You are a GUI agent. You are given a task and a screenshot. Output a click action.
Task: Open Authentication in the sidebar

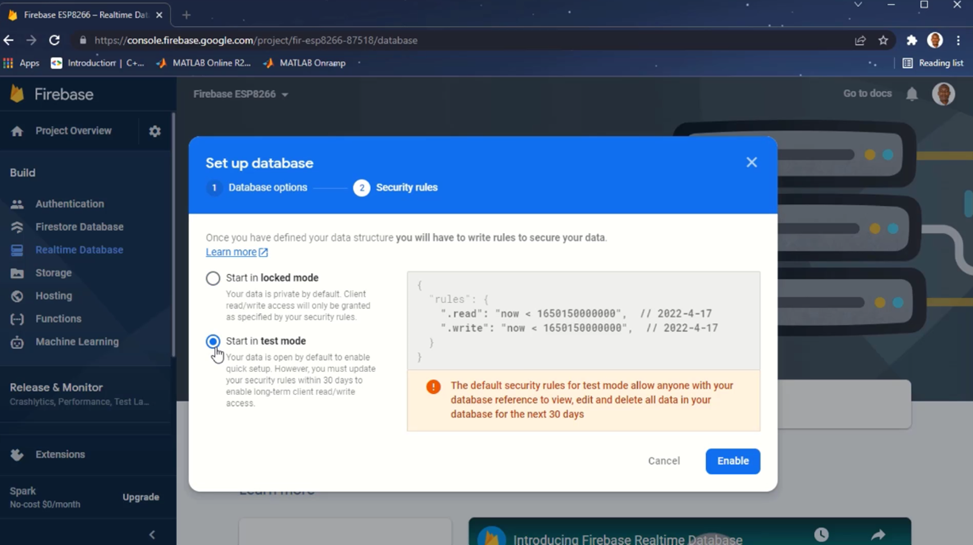tap(70, 204)
